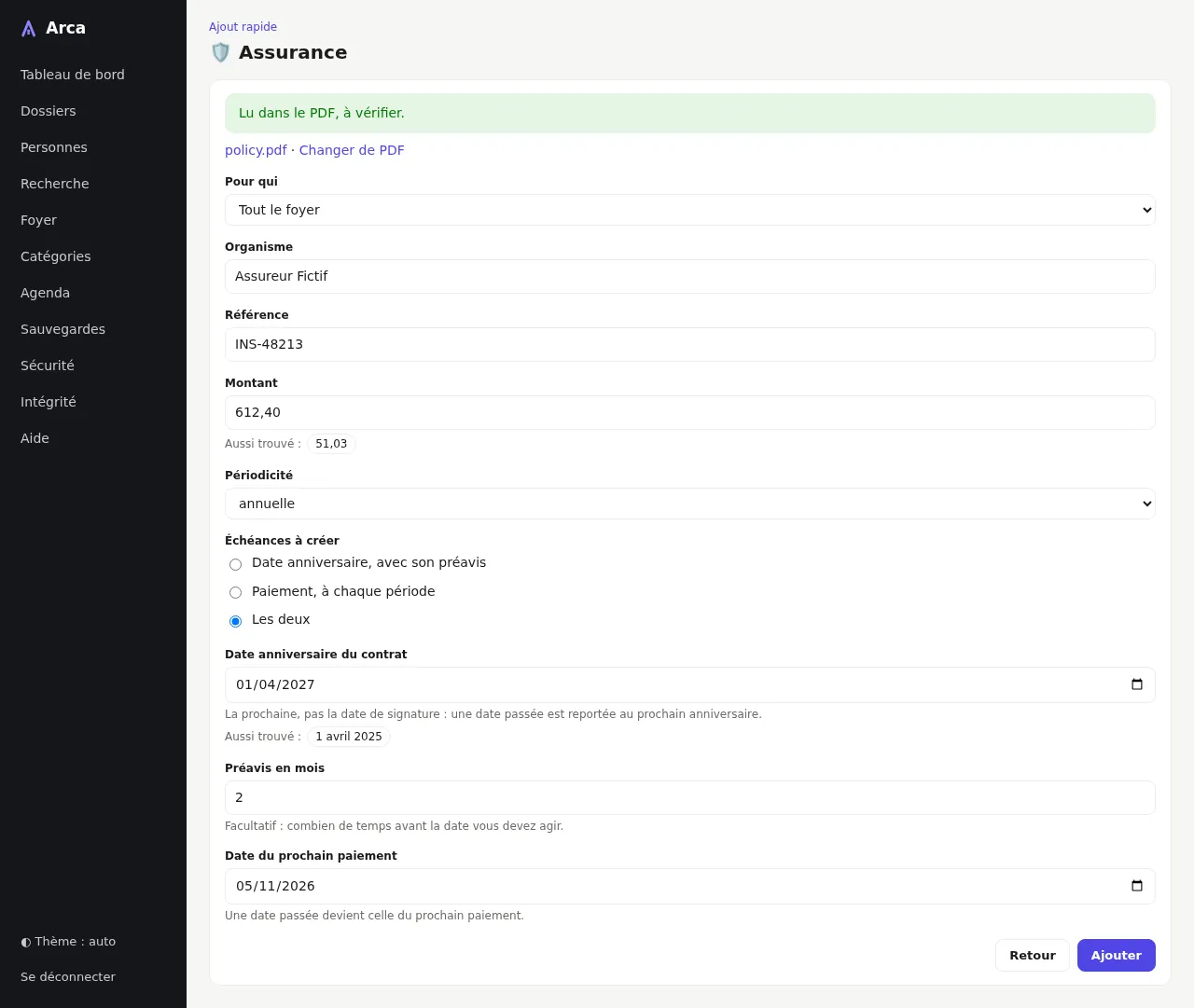Click the shield Assurance icon

click(x=220, y=52)
